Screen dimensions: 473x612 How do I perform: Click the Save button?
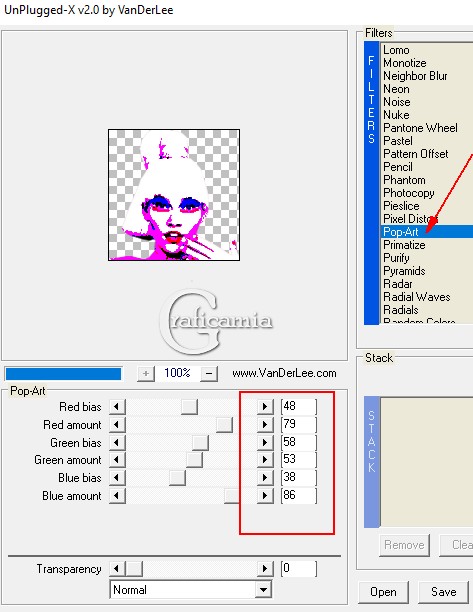coord(443,592)
